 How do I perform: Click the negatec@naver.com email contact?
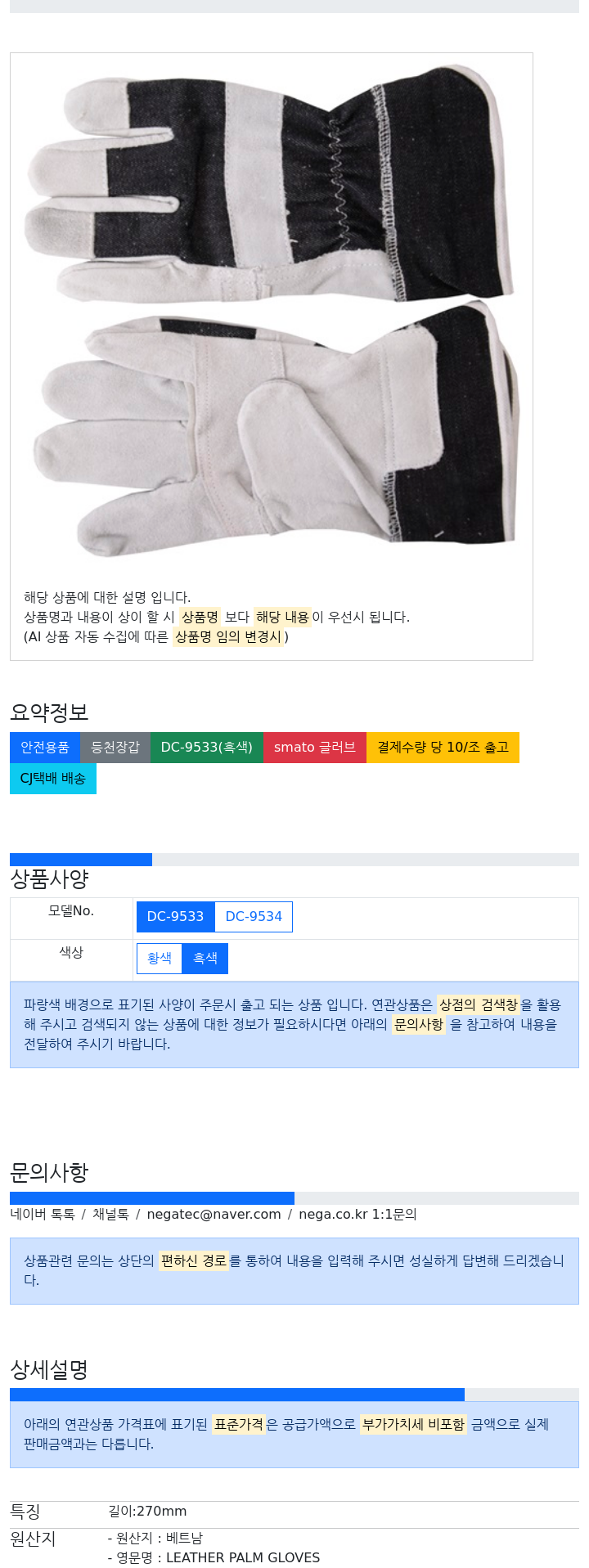point(214,1214)
